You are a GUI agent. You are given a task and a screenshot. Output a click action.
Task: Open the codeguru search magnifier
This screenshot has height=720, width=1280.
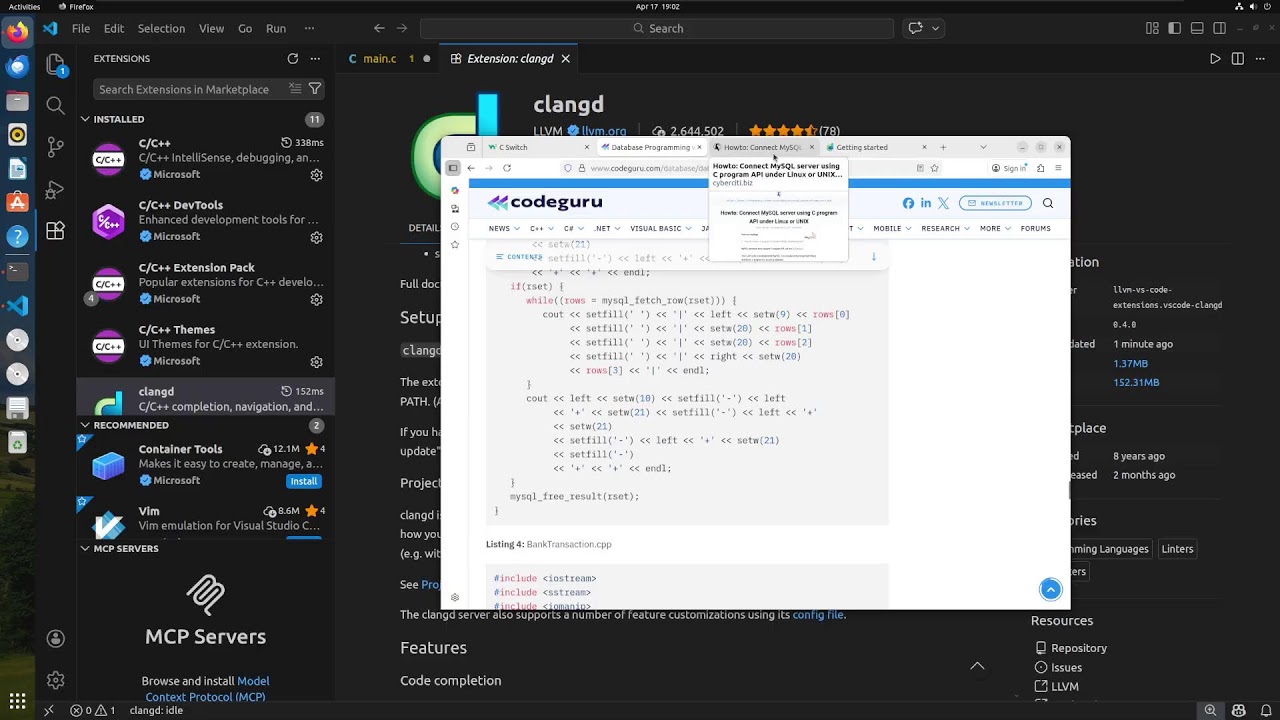[x=1048, y=203]
